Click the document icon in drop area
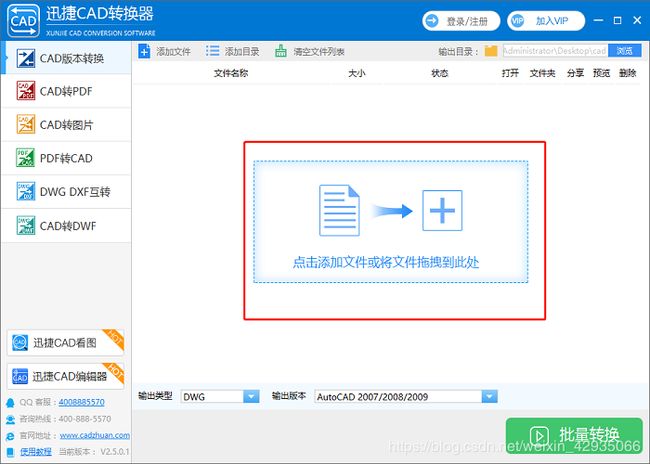The image size is (650, 464). point(339,210)
